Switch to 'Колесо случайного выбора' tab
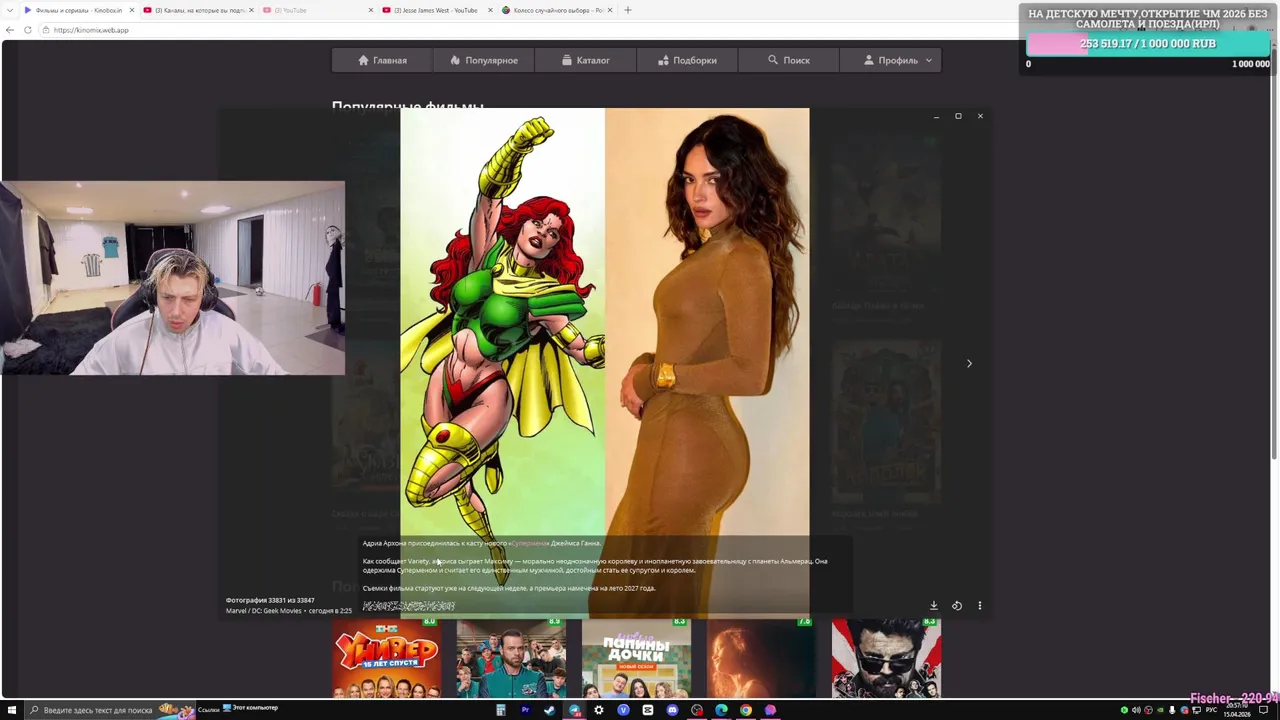1280x720 pixels. [x=555, y=10]
